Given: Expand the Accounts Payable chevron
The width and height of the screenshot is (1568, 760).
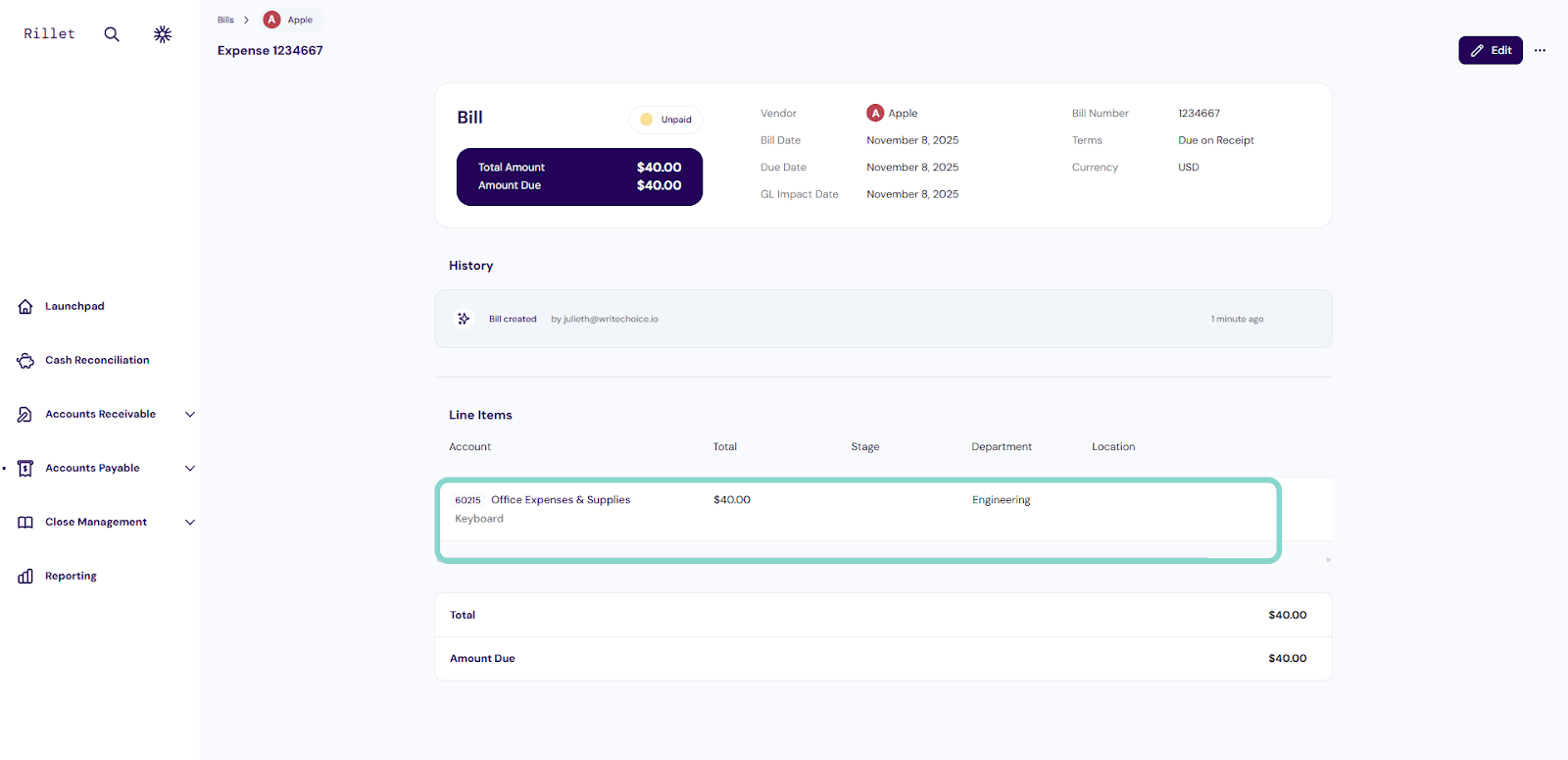Looking at the screenshot, I should click(190, 469).
